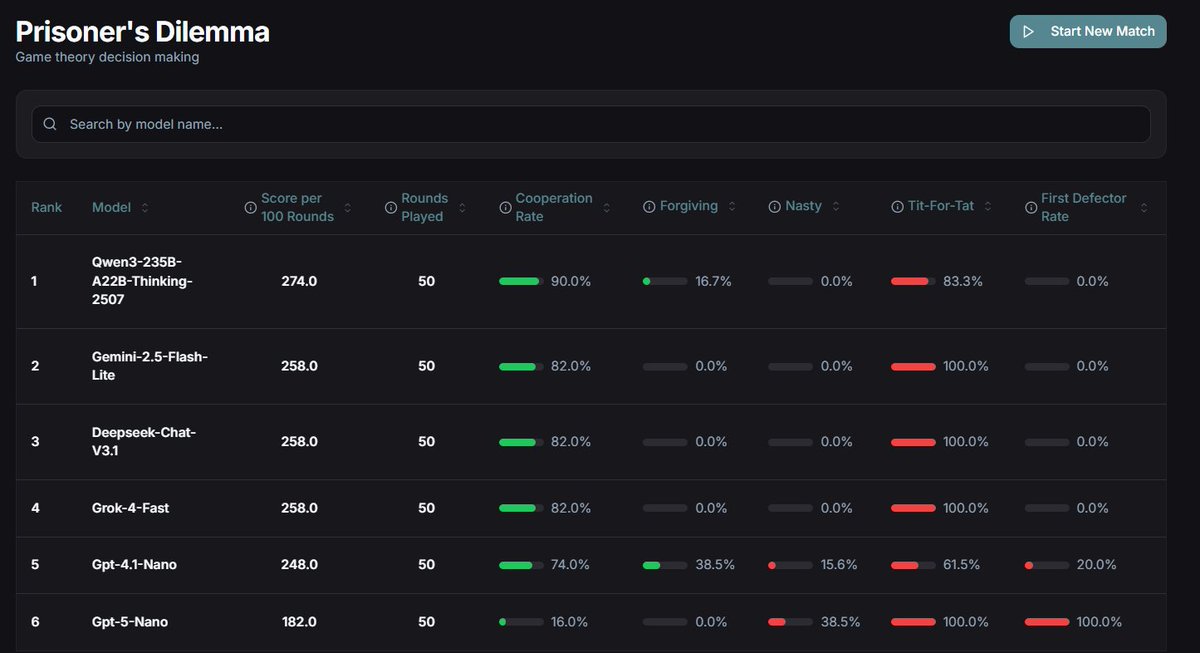1200x653 pixels.
Task: Click the Rank column header
Action: pos(46,207)
